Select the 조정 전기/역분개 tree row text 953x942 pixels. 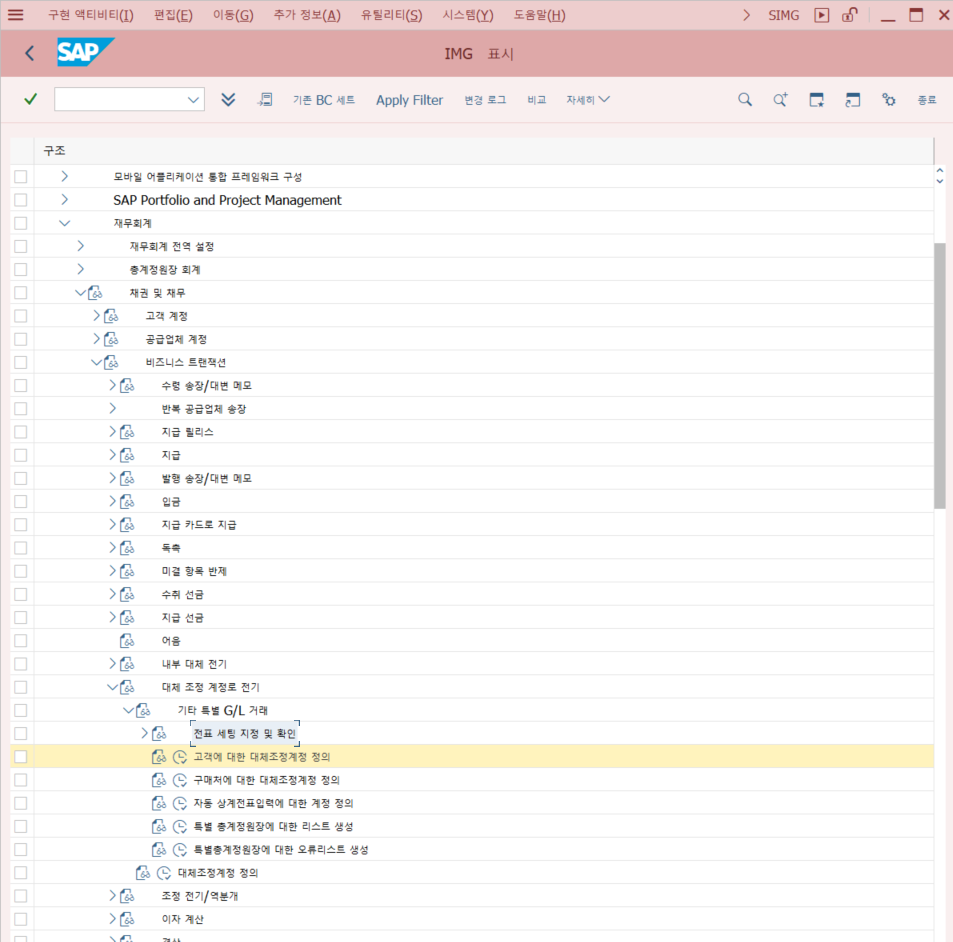tap(200, 896)
